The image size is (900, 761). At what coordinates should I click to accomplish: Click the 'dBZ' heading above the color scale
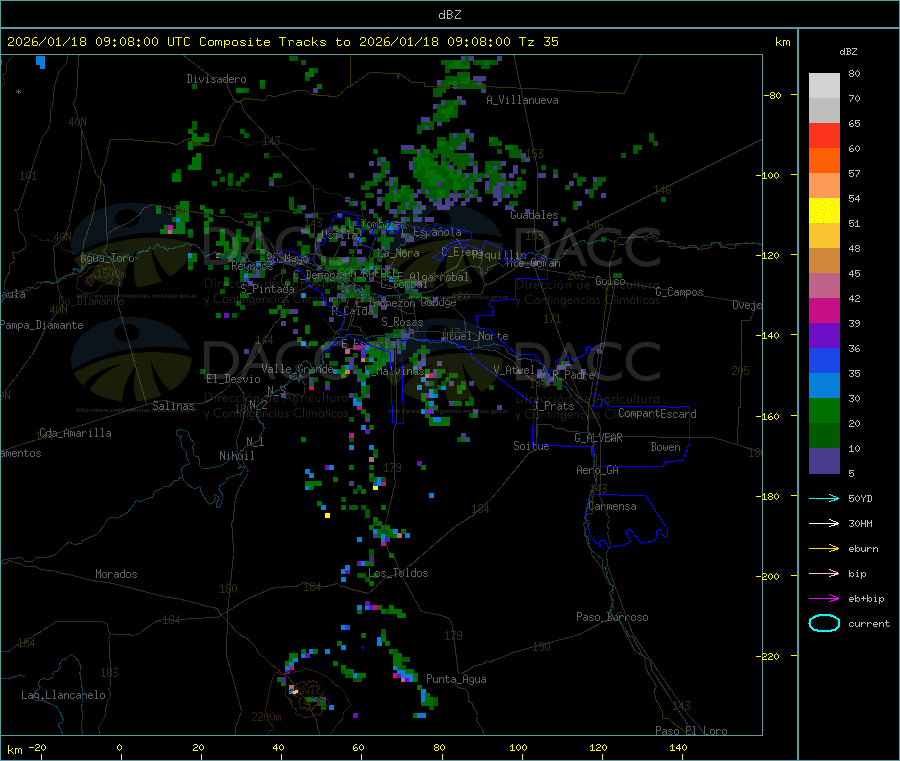click(x=848, y=52)
